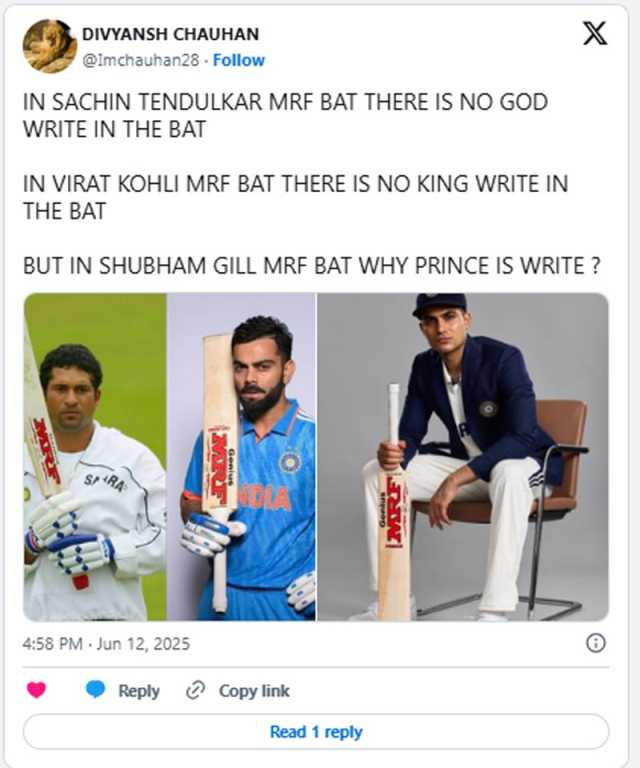Follow the @Imchauhan28 account
Viewport: 640px width, 768px height.
click(x=239, y=60)
